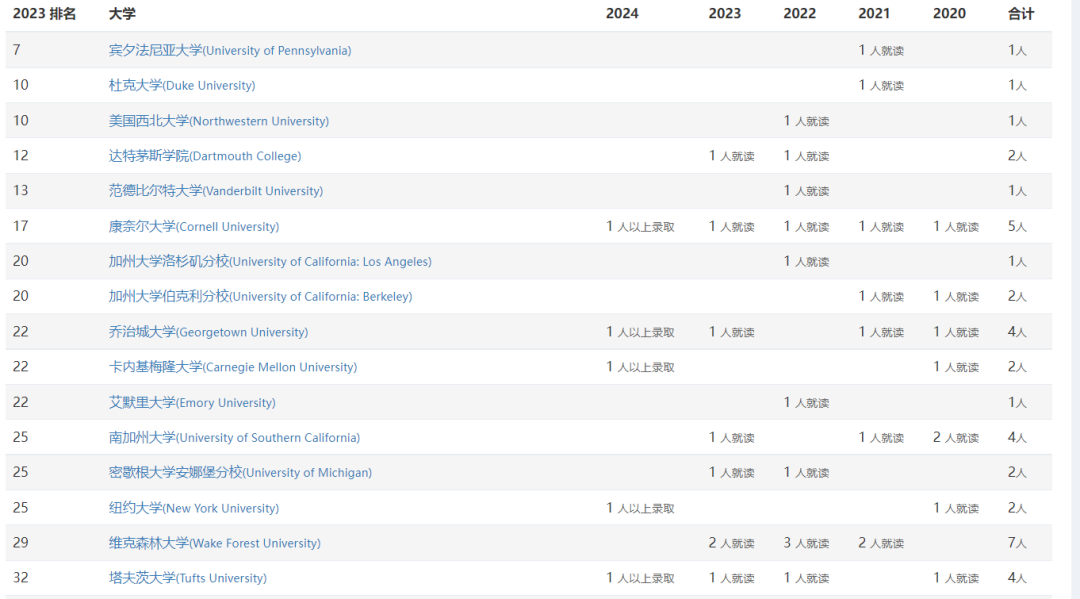Select Cornell's total '5人' cell
The height and width of the screenshot is (599, 1080).
pyautogui.click(x=1017, y=227)
